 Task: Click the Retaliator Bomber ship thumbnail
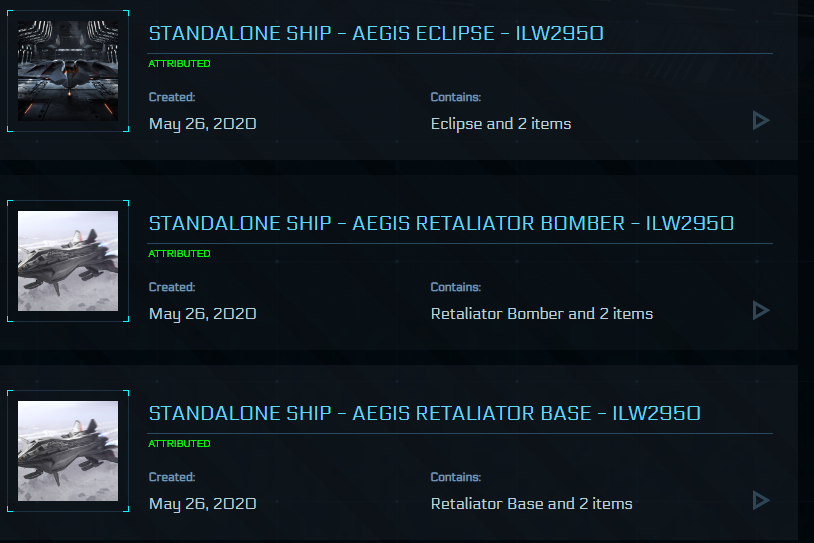(x=68, y=261)
